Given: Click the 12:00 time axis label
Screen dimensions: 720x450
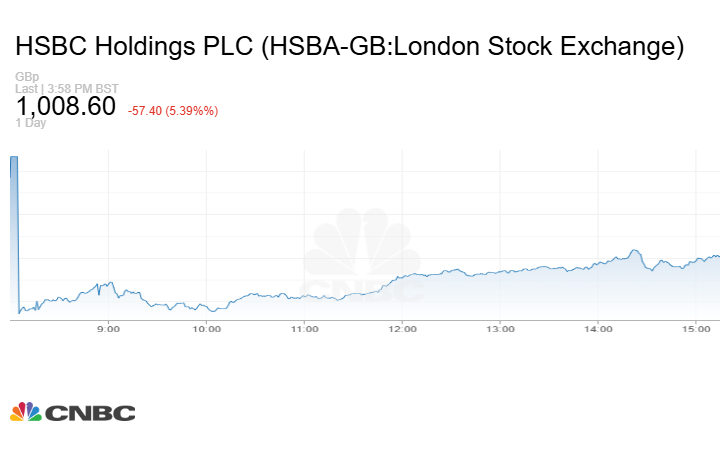Looking at the screenshot, I should 402,328.
